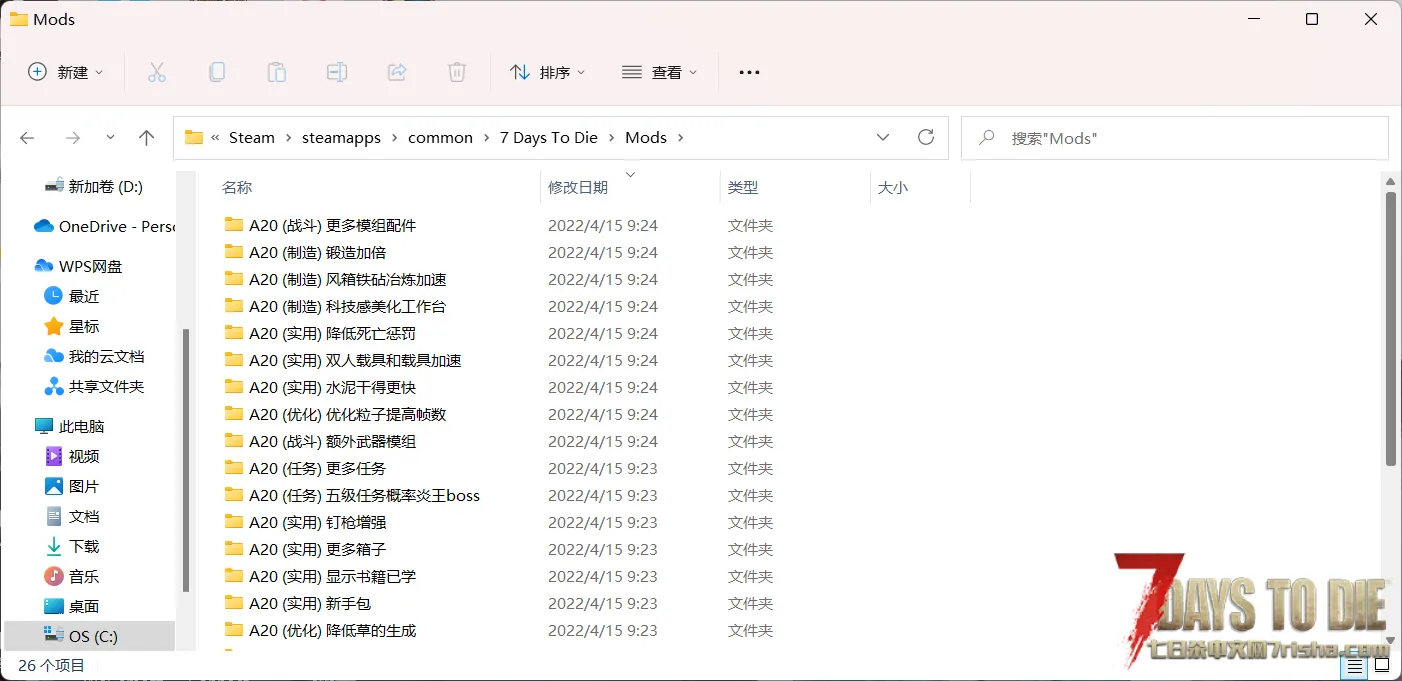Click the 搜索"Mods" search box
Image resolution: width=1402 pixels, height=681 pixels.
tap(1175, 138)
